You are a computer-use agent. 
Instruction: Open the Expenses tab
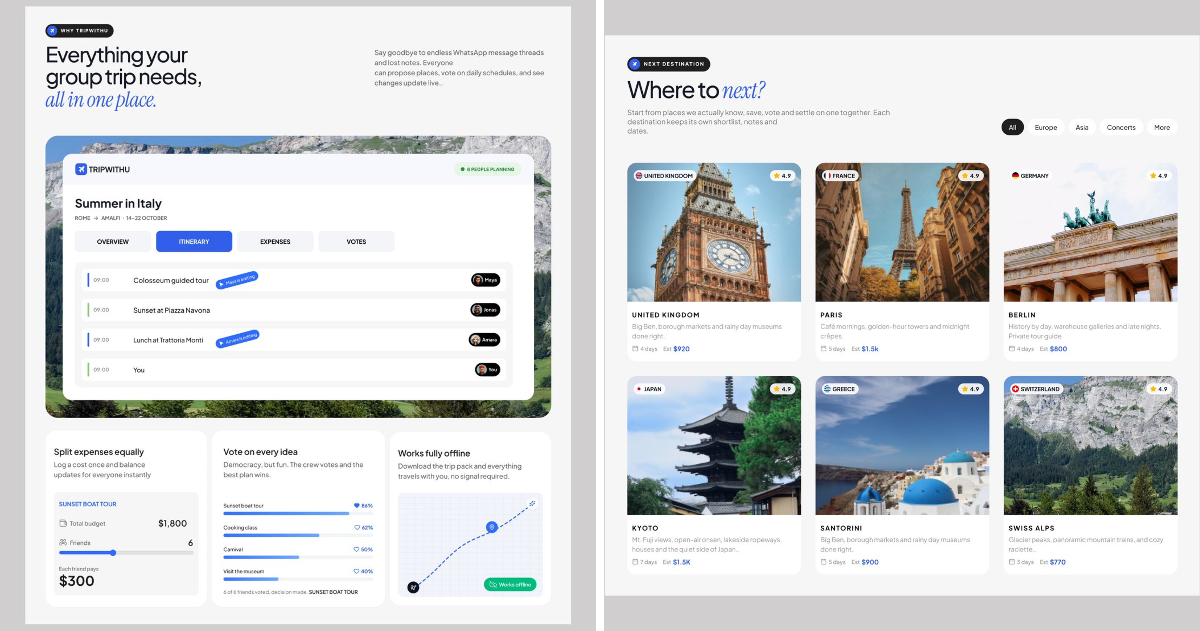click(275, 241)
